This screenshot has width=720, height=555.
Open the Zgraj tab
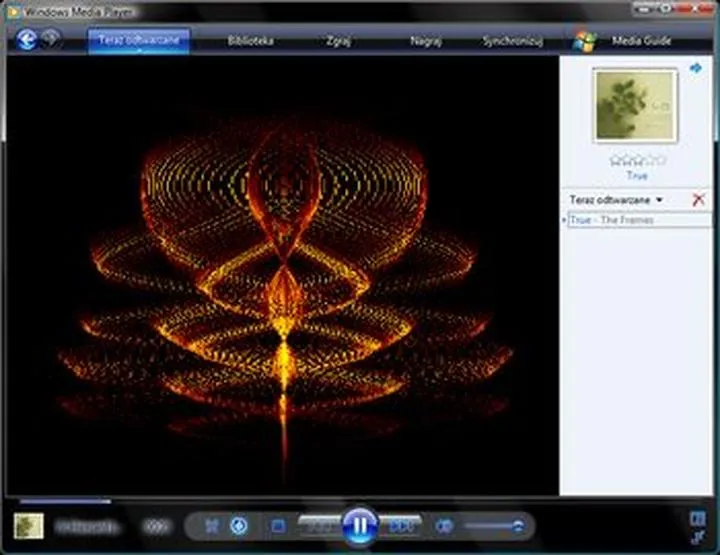[338, 41]
